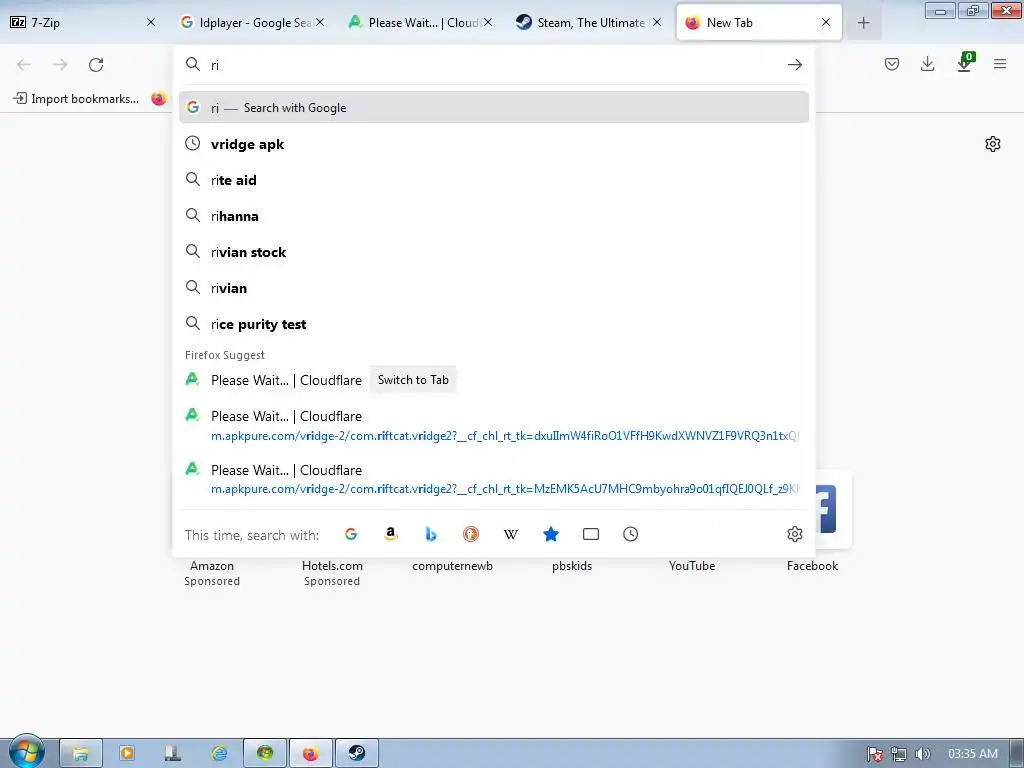The width and height of the screenshot is (1024, 768).
Task: Select the New Tab tab
Action: tap(758, 22)
